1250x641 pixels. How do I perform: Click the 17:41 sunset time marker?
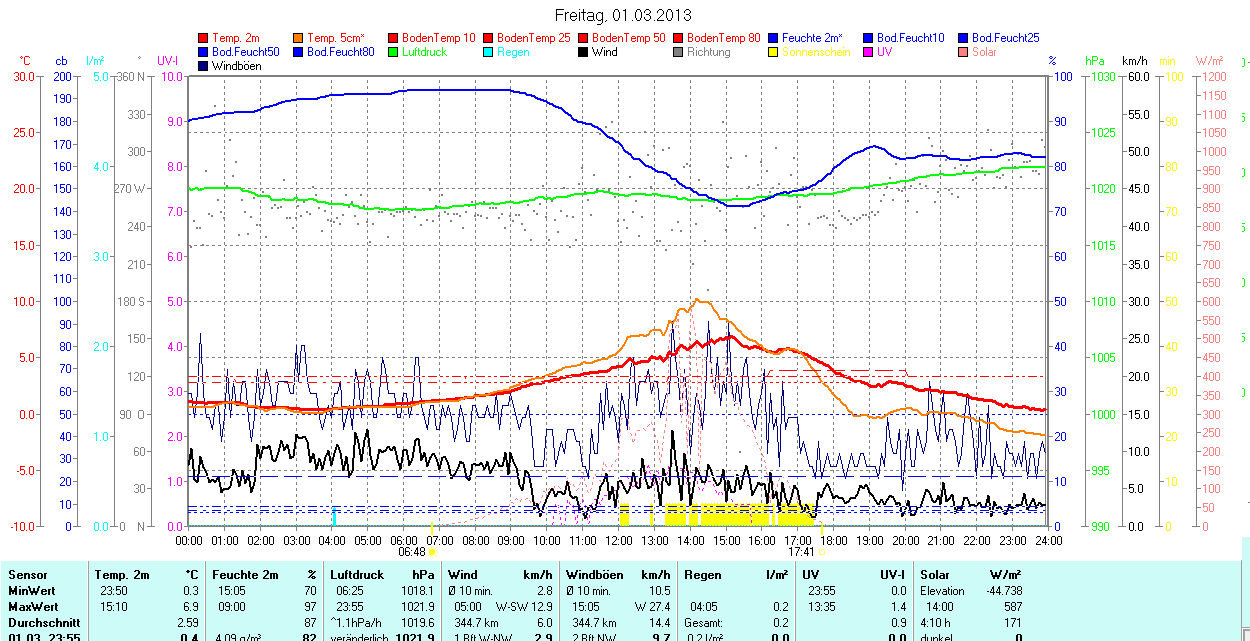[800, 551]
